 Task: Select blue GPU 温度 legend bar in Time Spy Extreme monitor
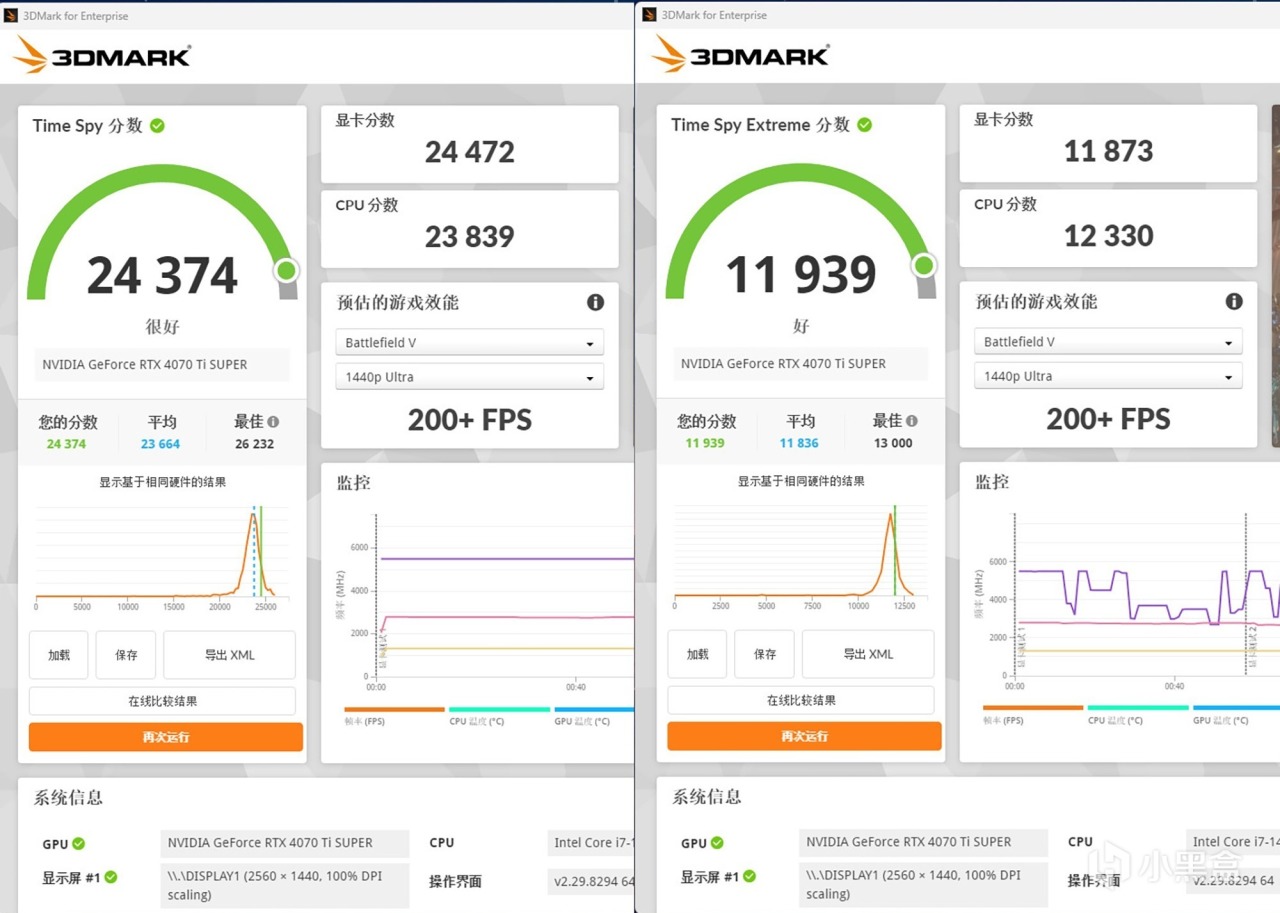point(1236,708)
